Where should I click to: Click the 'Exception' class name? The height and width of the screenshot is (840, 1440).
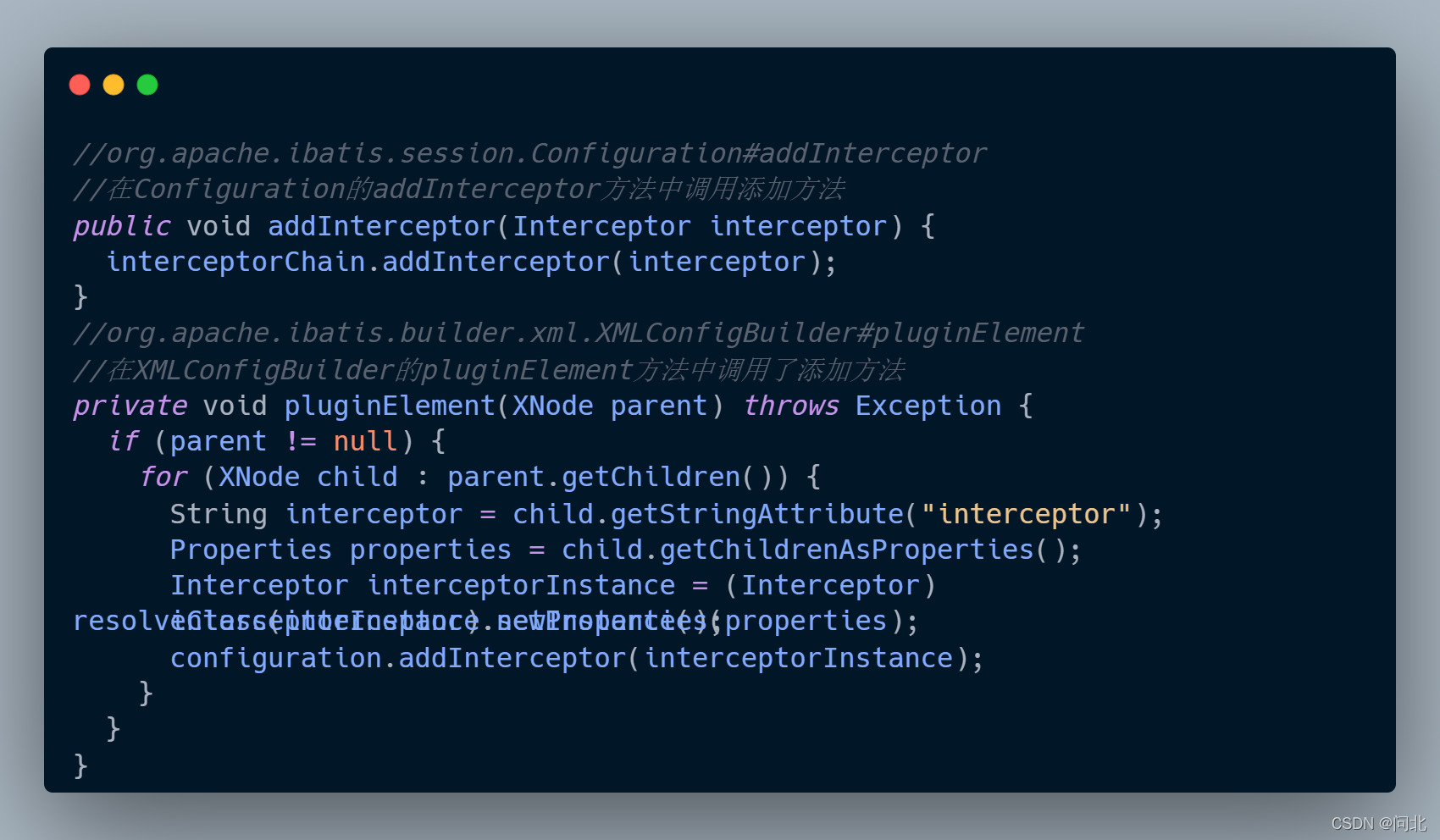[928, 406]
